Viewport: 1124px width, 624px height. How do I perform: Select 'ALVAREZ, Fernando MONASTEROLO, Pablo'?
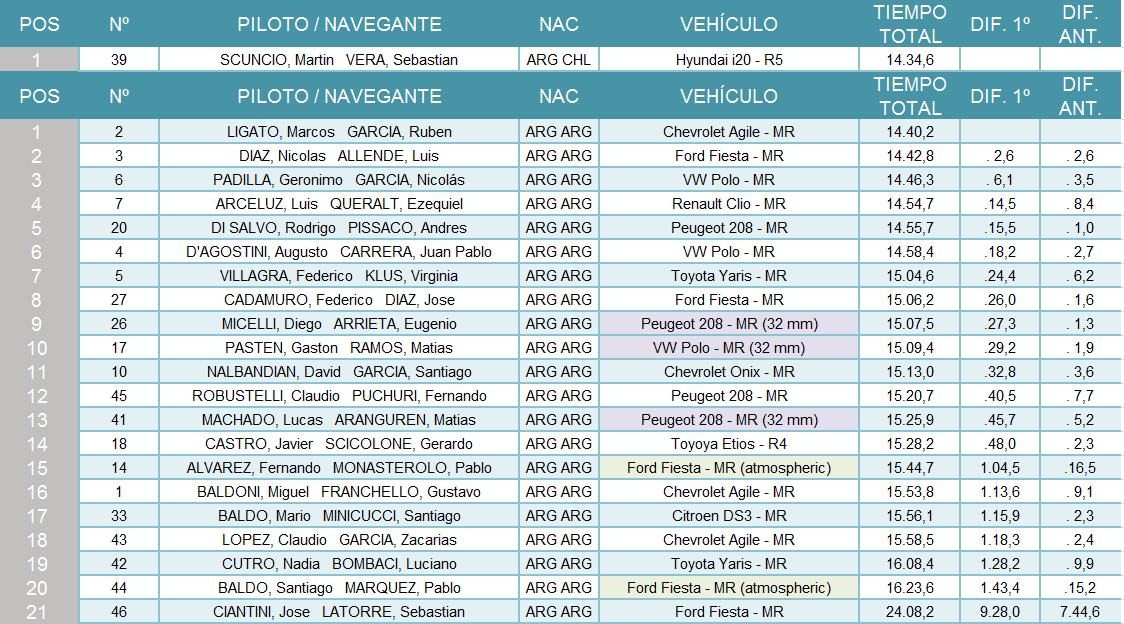click(338, 468)
